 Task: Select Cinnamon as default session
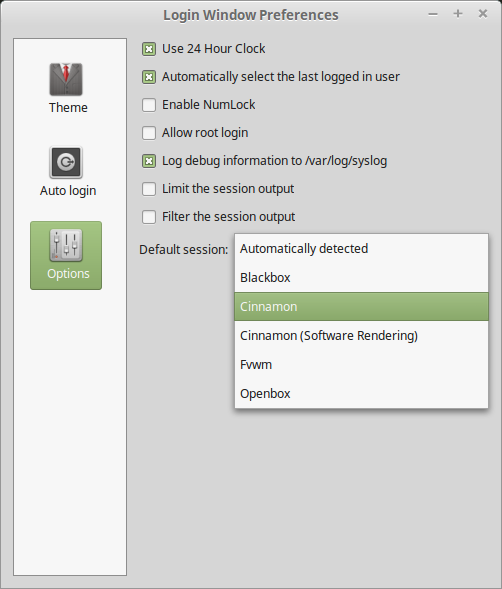pyautogui.click(x=361, y=307)
